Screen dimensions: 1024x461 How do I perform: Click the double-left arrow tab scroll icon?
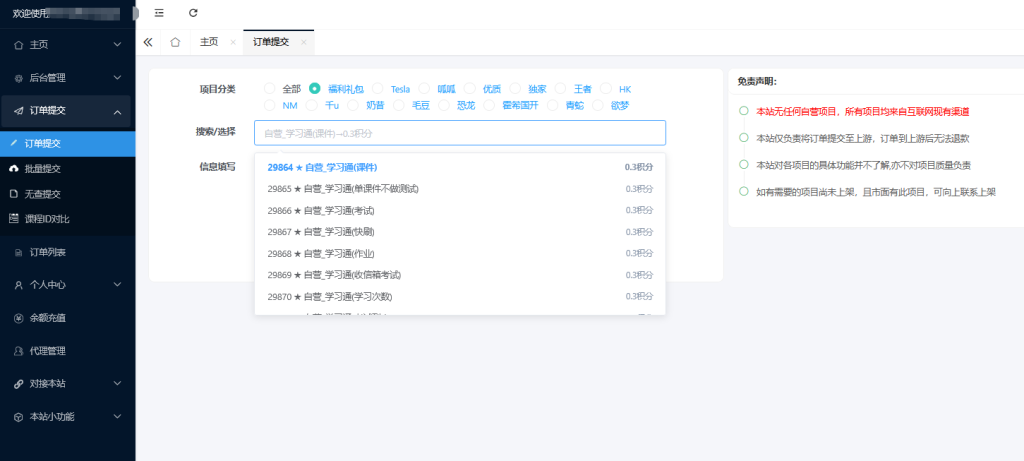pyautogui.click(x=148, y=42)
